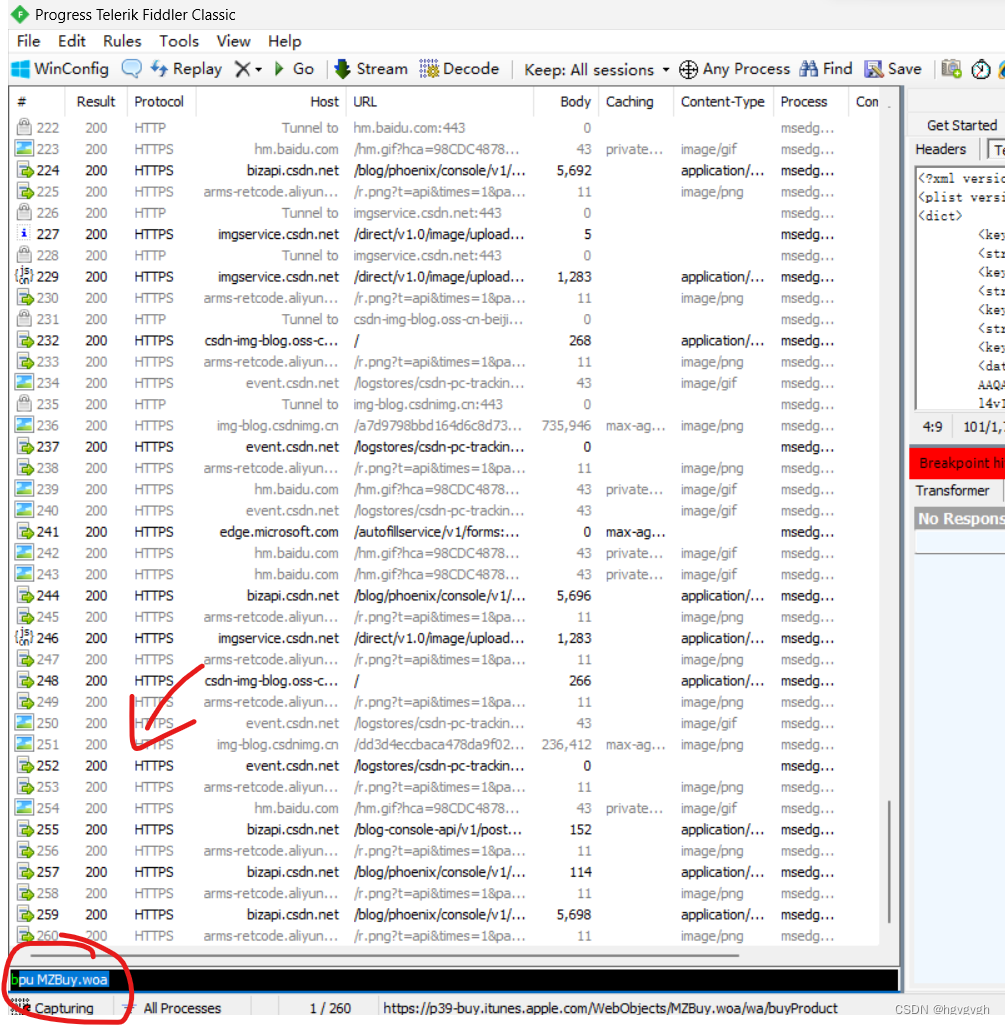The image size is (1005, 1026).
Task: Click the All Processes status bar filter
Action: point(182,1008)
